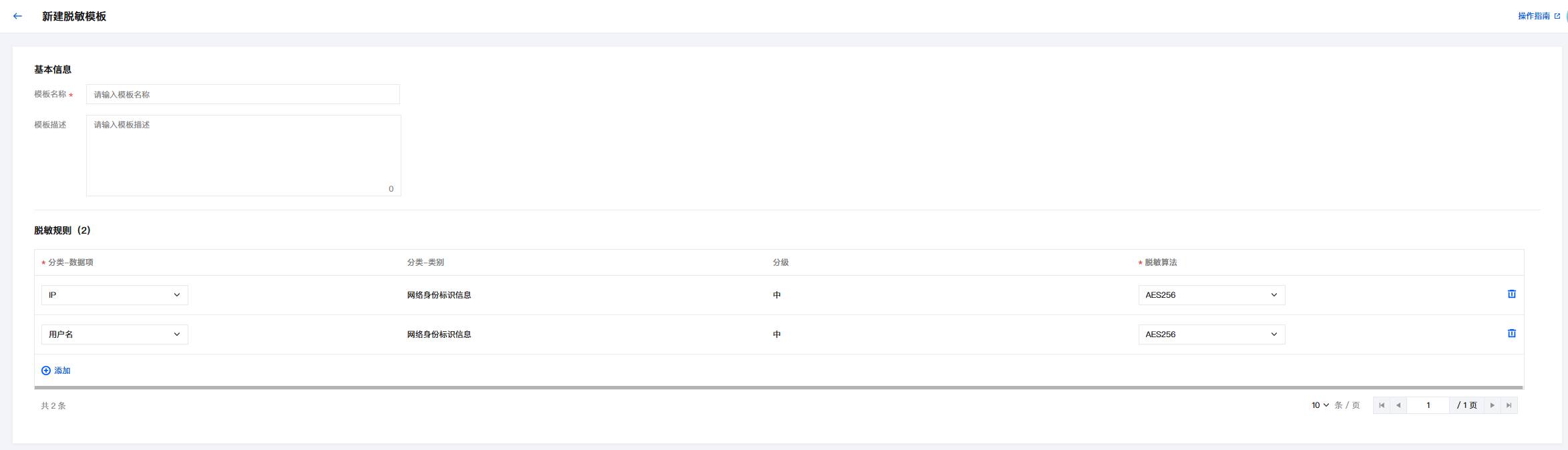Jump to the last page of rules

tap(1509, 405)
